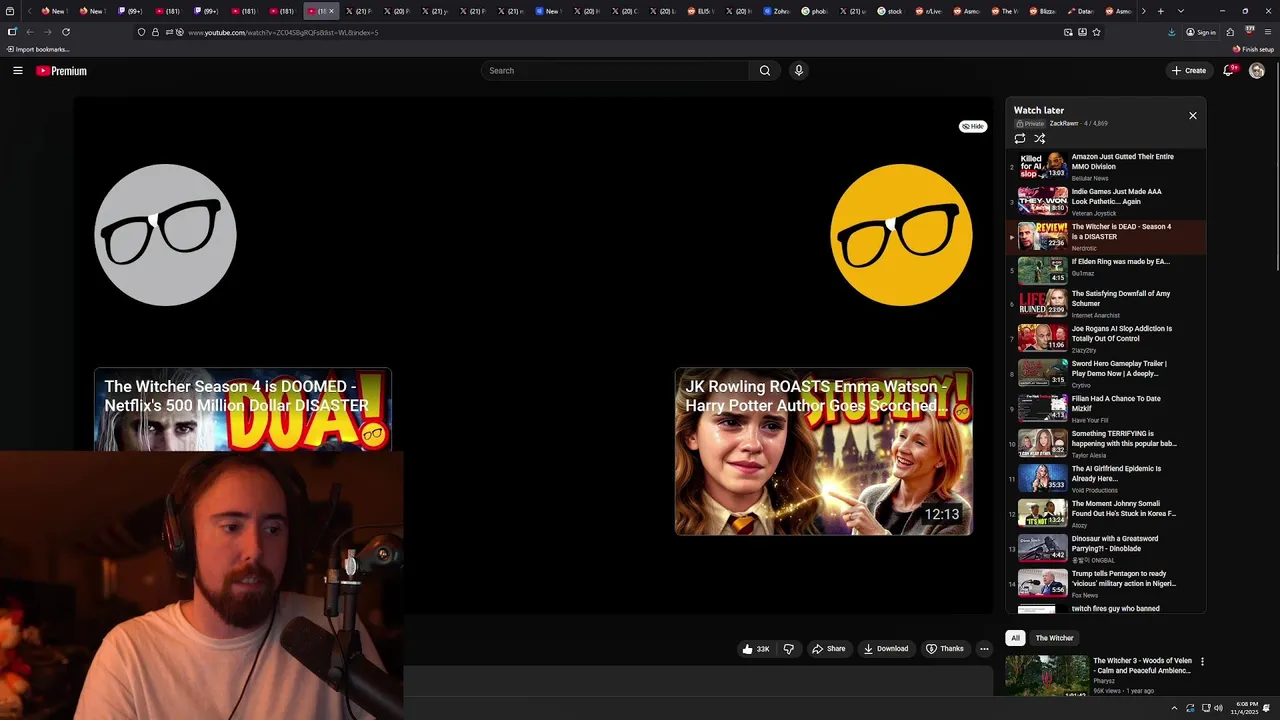The height and width of the screenshot is (720, 1280).
Task: Reload the page
Action: click(x=66, y=32)
